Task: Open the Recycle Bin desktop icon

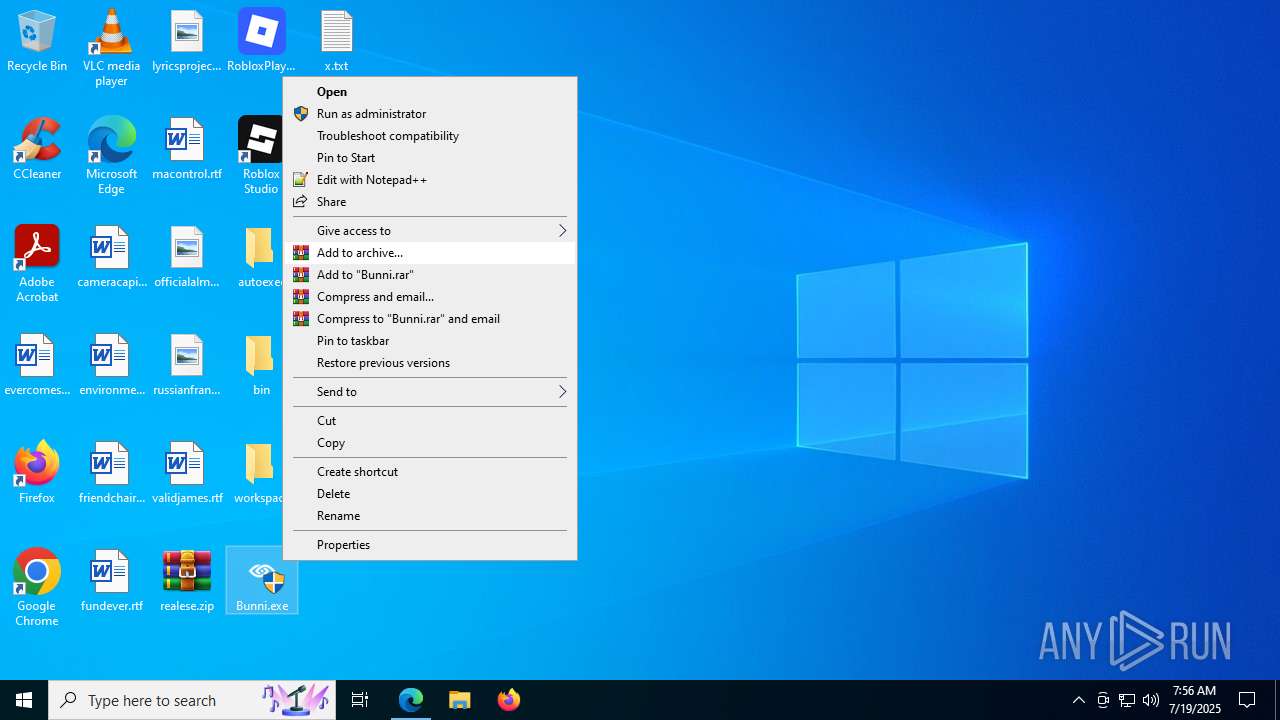Action: coord(37,41)
